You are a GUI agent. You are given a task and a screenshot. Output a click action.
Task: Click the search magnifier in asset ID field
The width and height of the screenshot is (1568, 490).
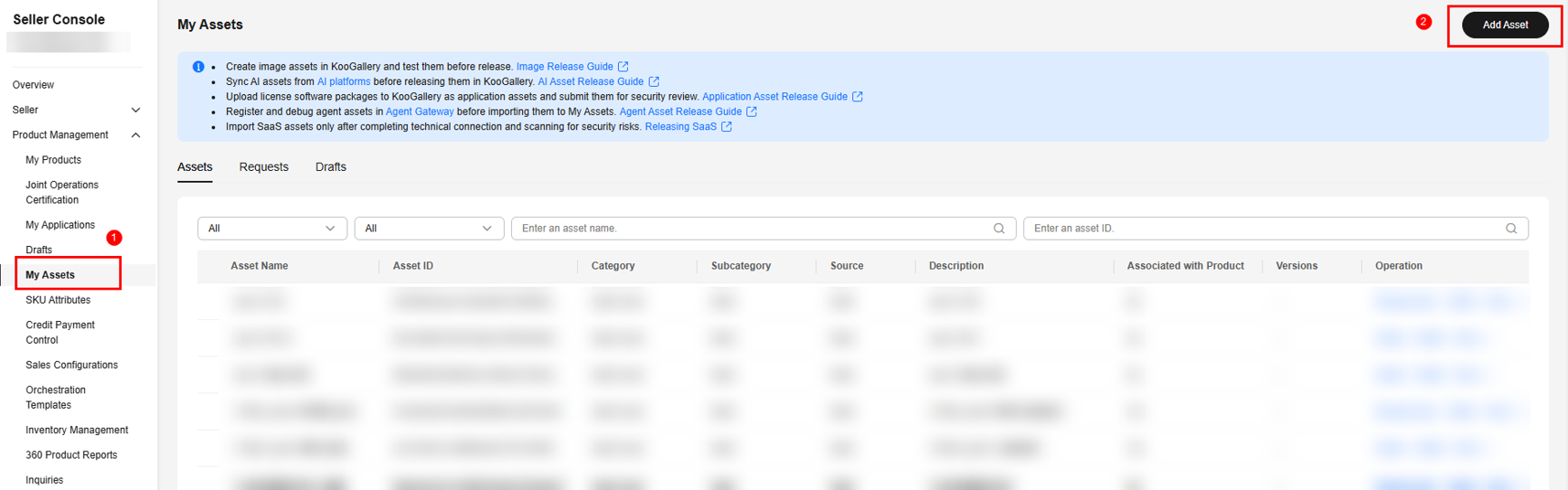pyautogui.click(x=1511, y=229)
